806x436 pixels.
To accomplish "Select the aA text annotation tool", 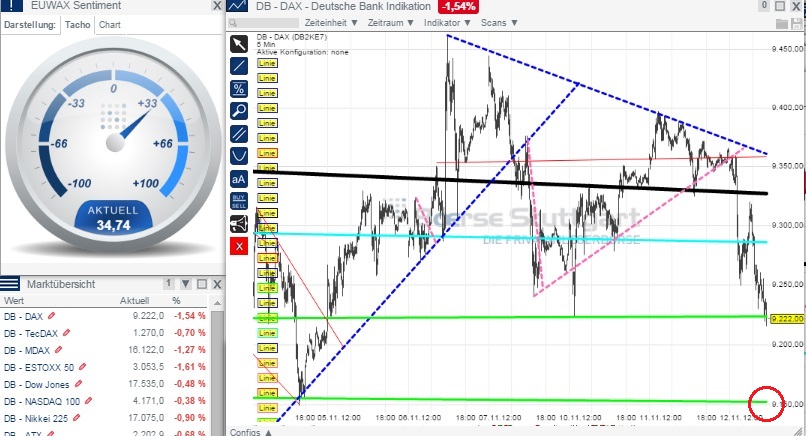I will [239, 179].
